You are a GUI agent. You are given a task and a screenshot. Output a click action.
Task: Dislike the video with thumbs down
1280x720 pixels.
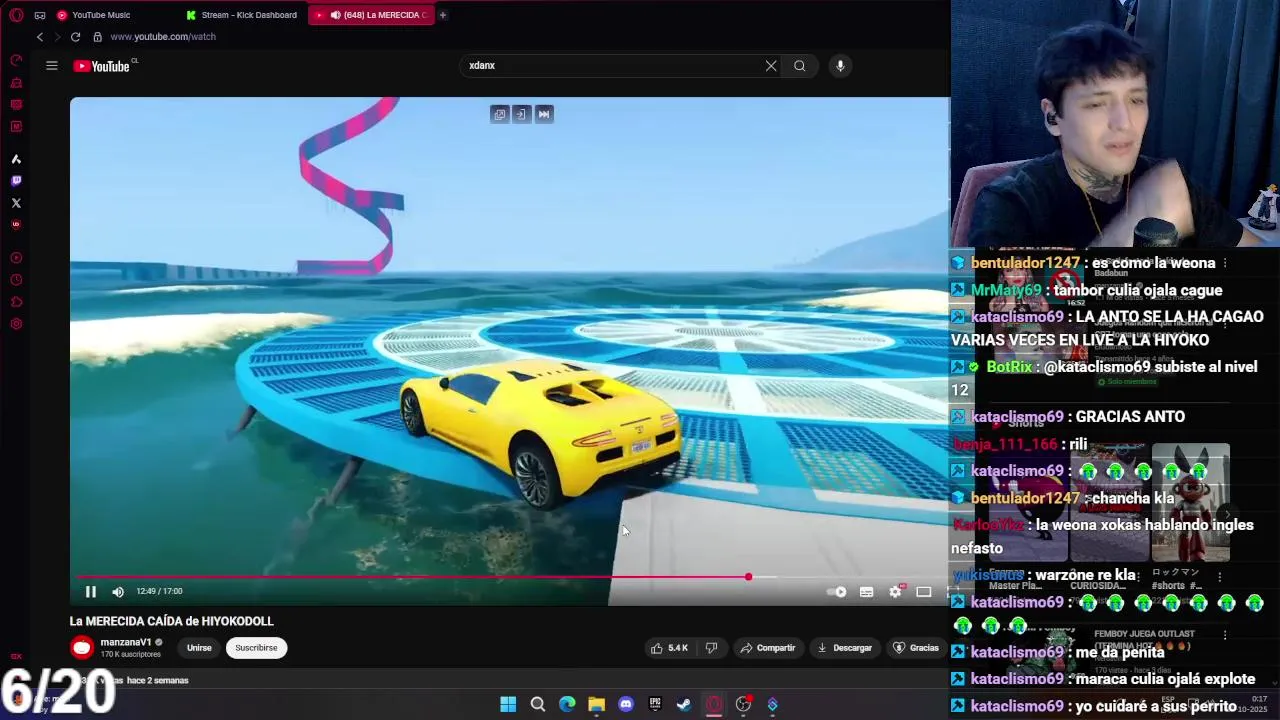711,648
